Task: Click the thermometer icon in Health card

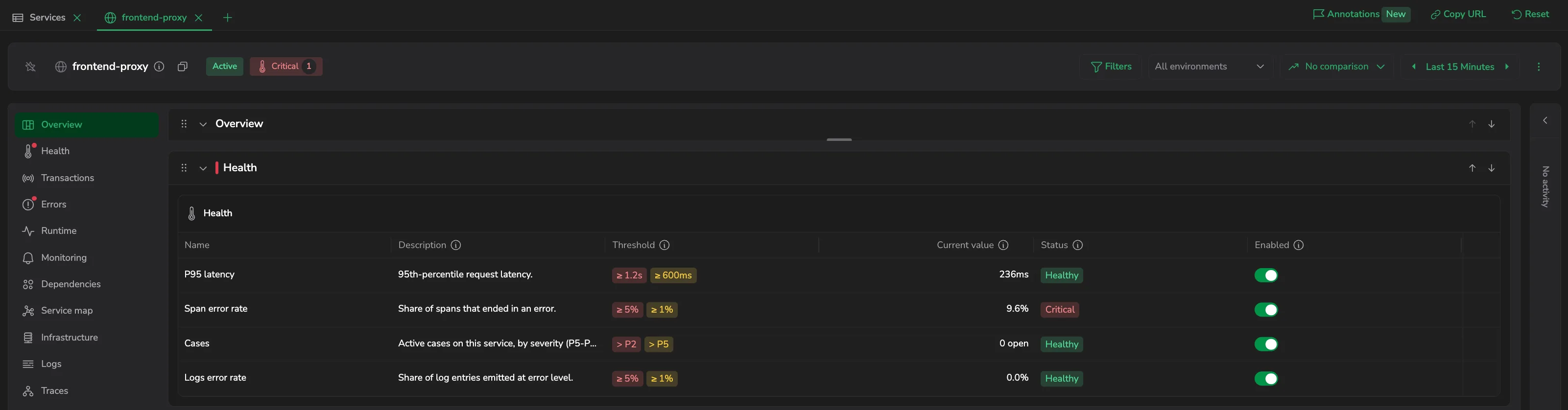Action: coord(192,213)
